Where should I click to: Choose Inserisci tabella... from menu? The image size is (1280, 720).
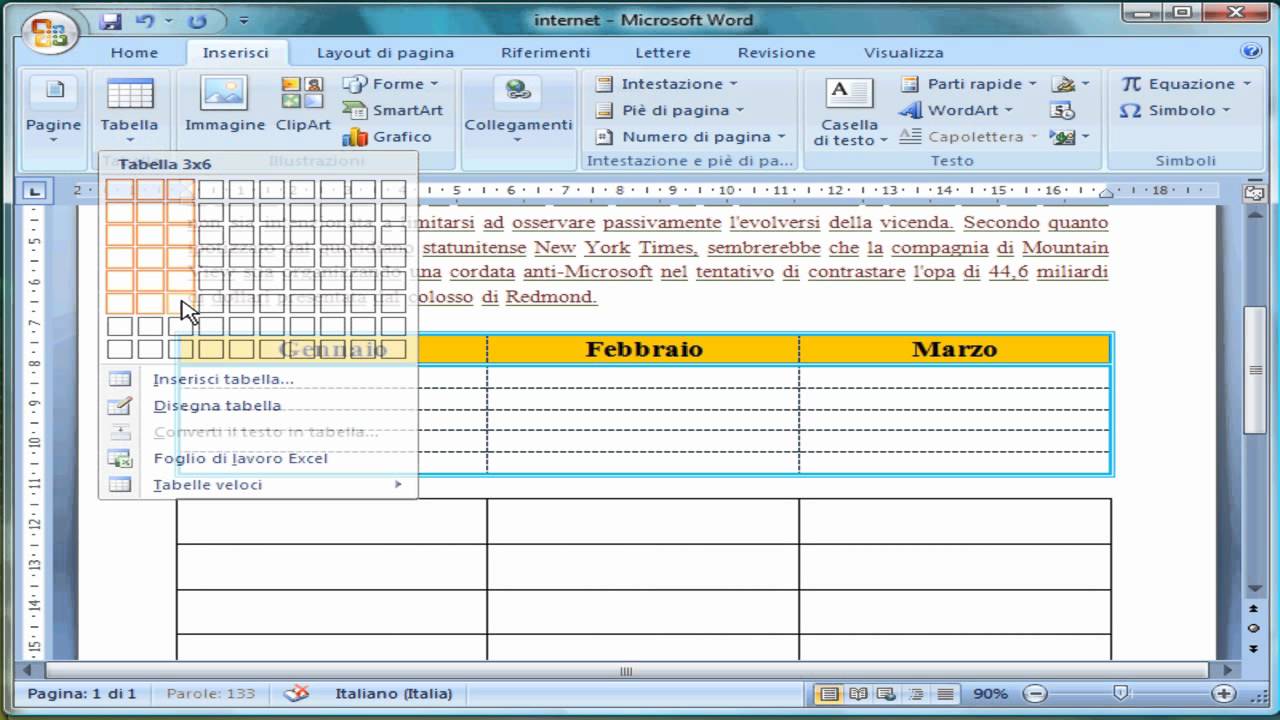[x=258, y=379]
